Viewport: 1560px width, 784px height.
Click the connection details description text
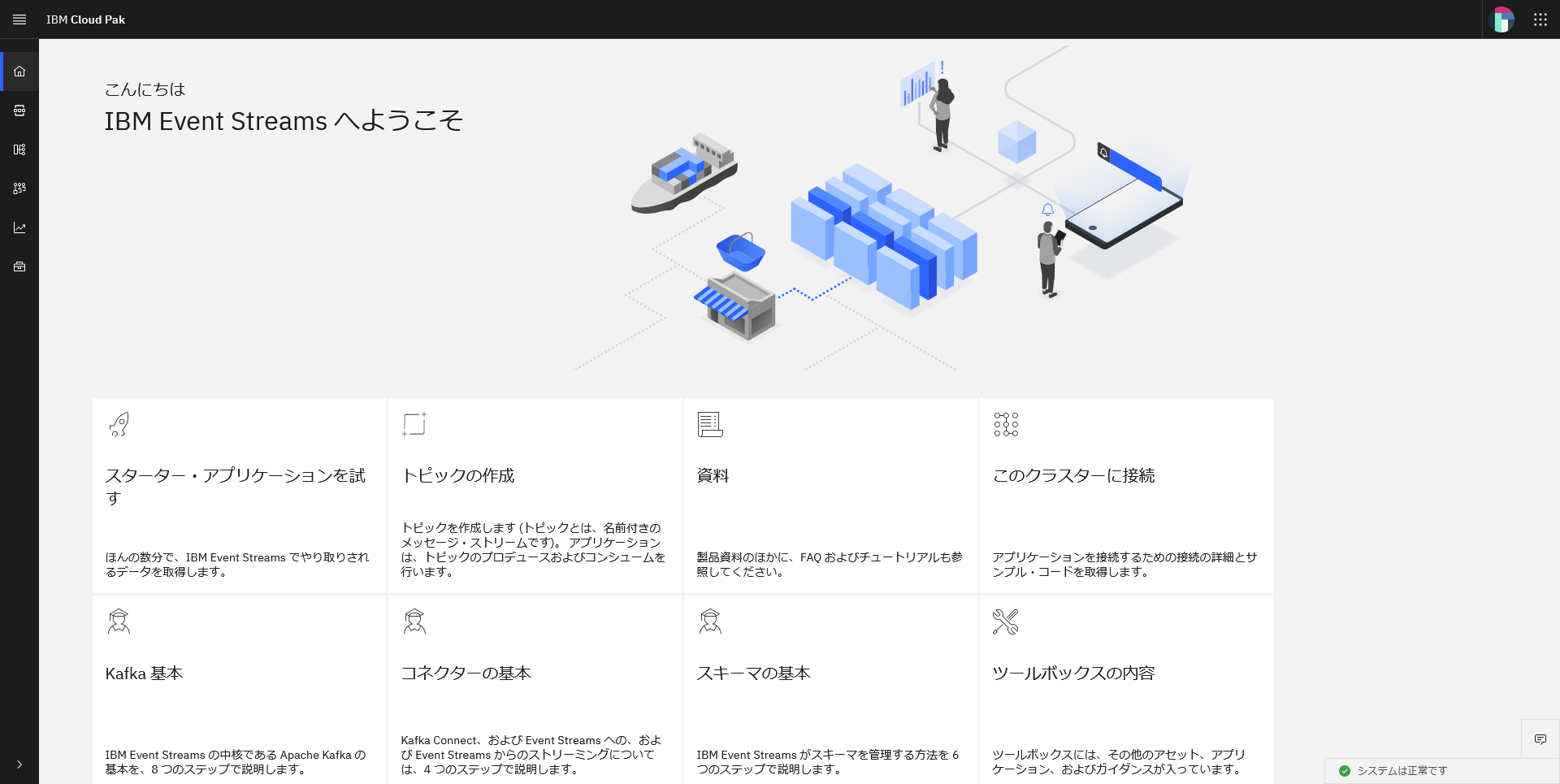[1124, 565]
